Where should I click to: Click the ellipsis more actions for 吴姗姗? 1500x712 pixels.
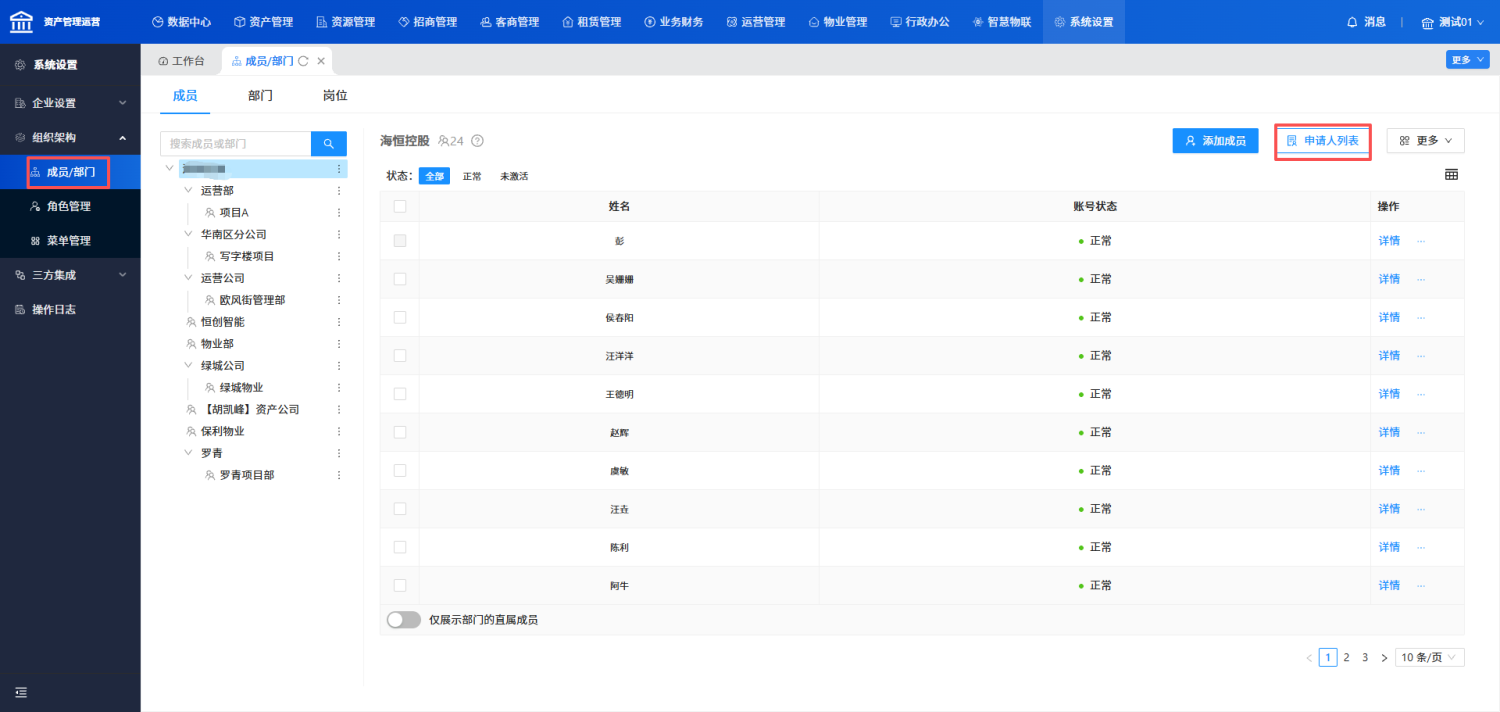(x=1420, y=279)
